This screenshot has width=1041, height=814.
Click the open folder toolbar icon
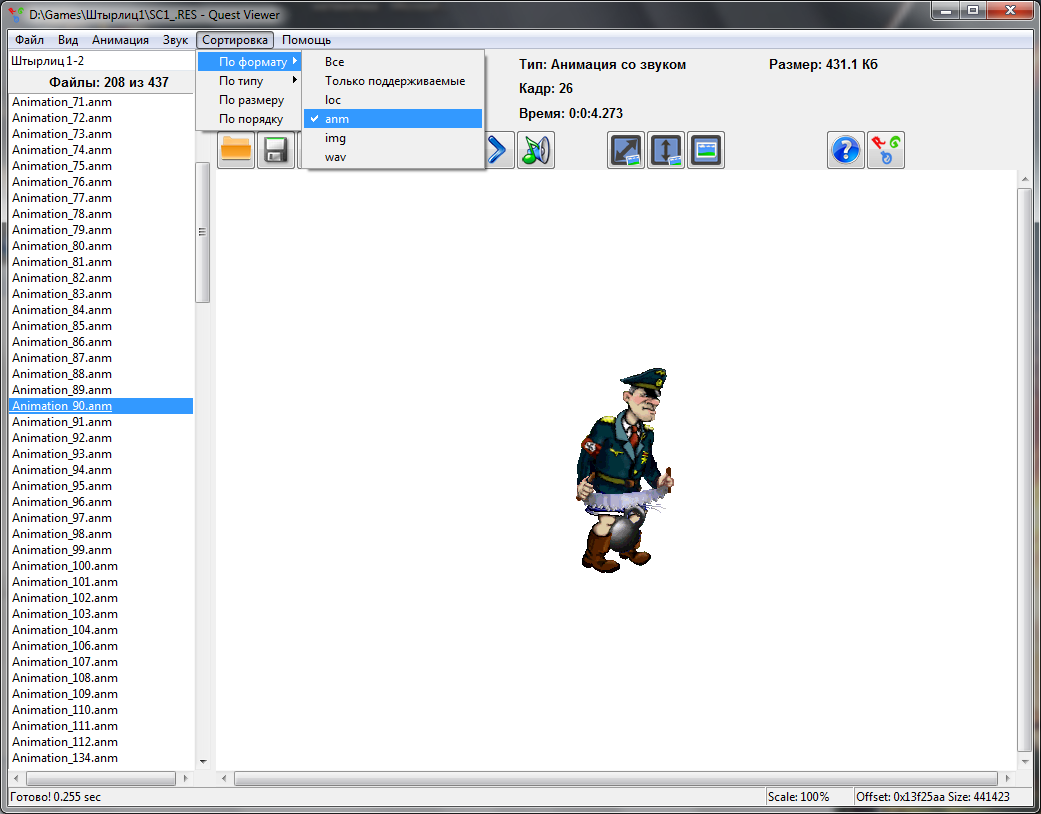(x=236, y=150)
